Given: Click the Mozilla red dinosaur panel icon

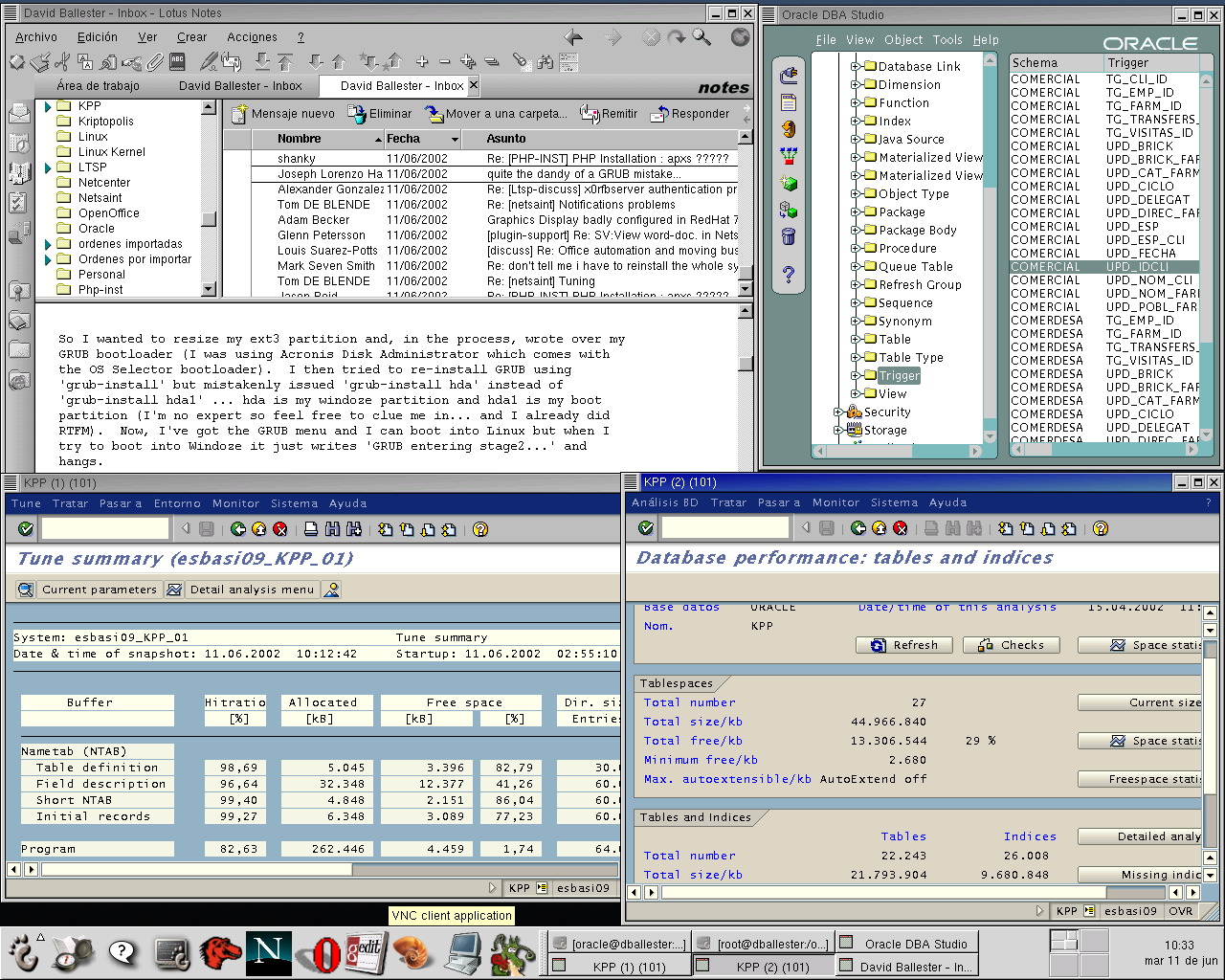Looking at the screenshot, I should (x=219, y=953).
